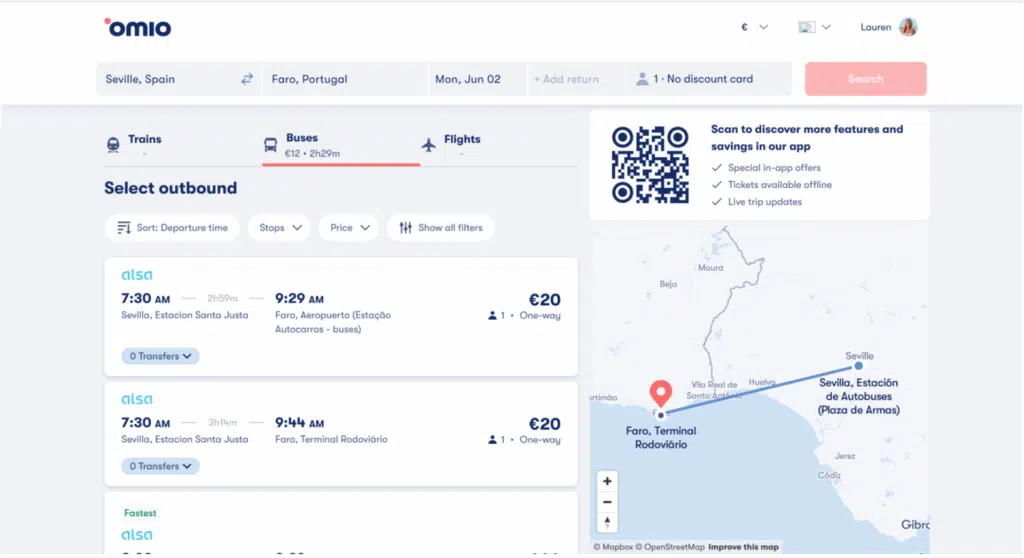The height and width of the screenshot is (558, 1024).
Task: Click the Improve this map link
Action: point(743,547)
